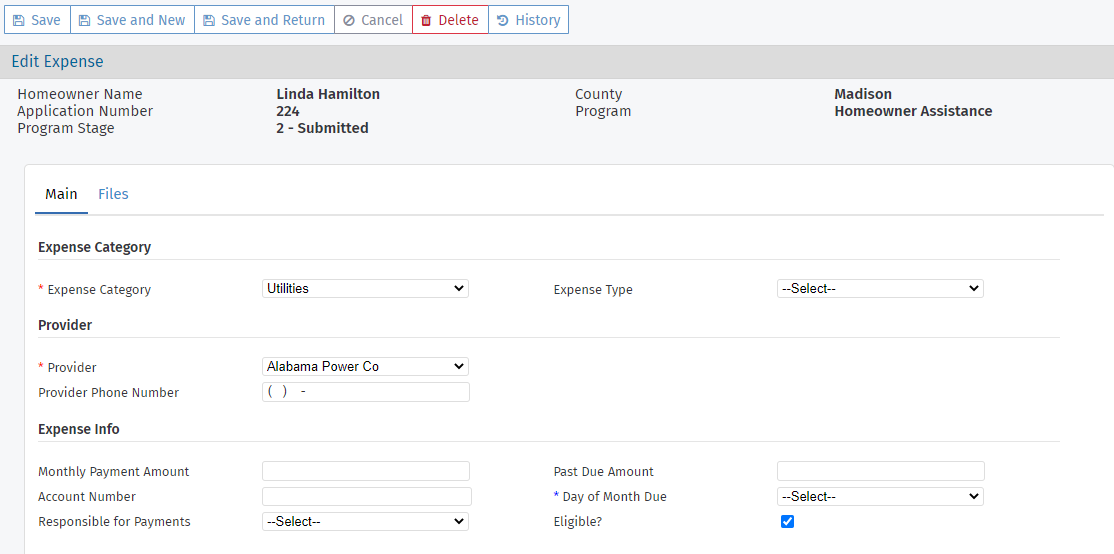
Task: Open the Provider dropdown showing Alabama Power Co
Action: [x=365, y=366]
